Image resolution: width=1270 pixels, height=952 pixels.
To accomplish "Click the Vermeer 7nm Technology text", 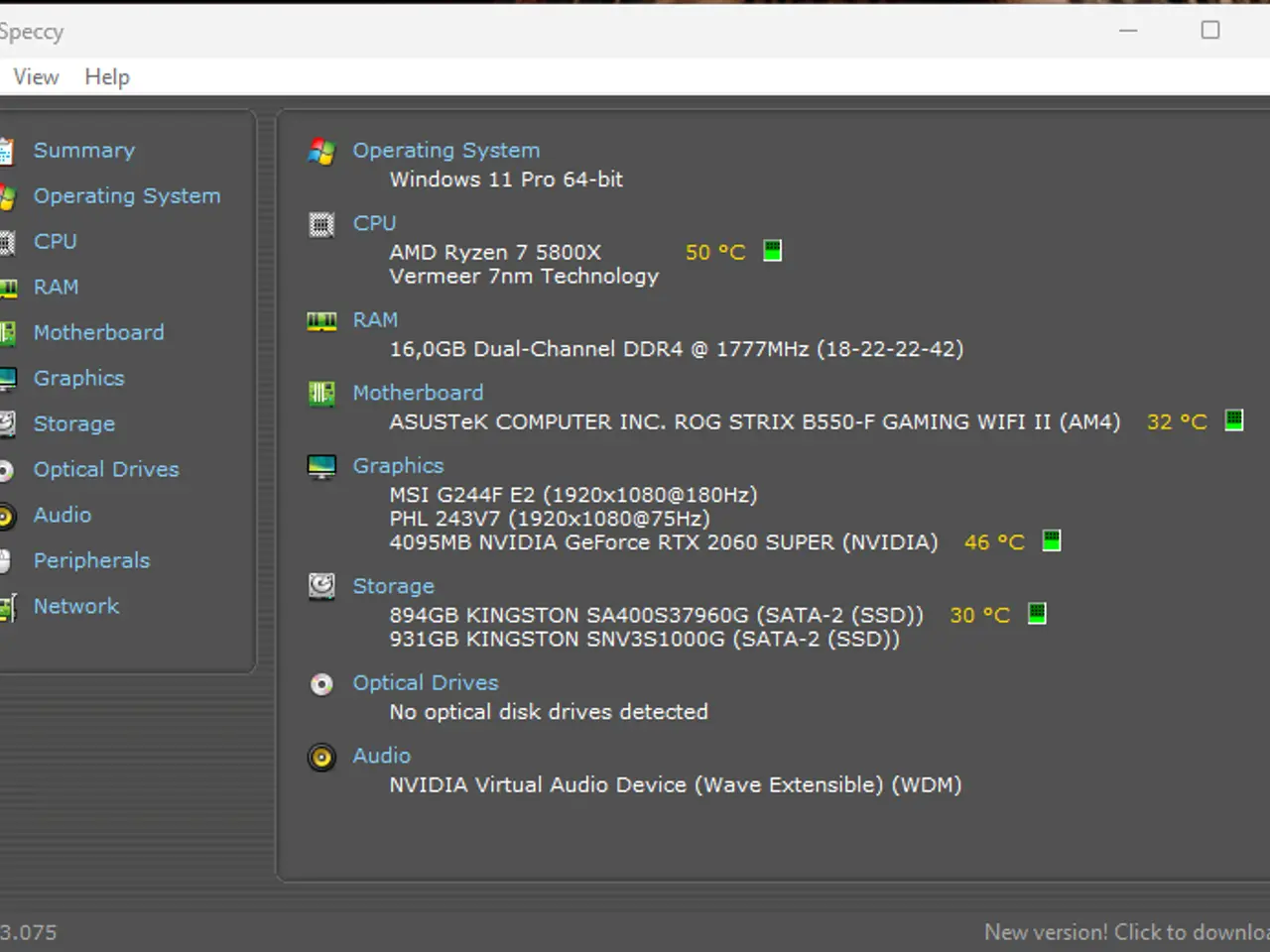I will 524,277.
